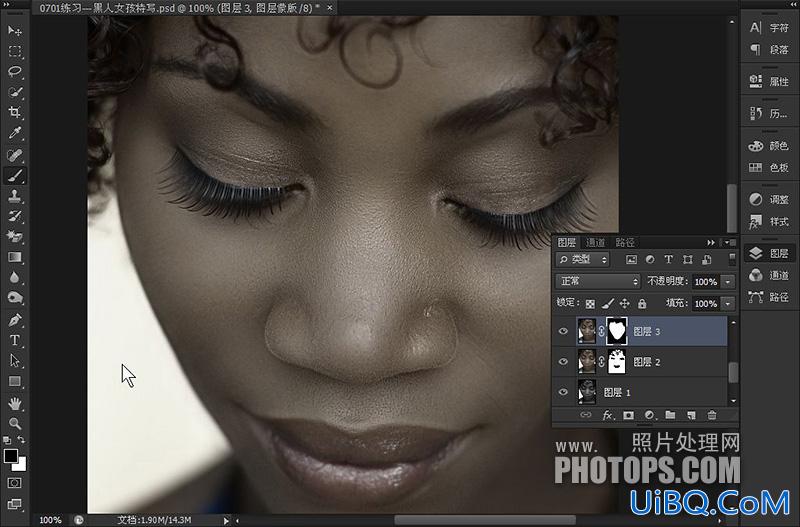This screenshot has height=527, width=800.
Task: Select the layer mask thumbnail of 图层 3
Action: coord(617,331)
